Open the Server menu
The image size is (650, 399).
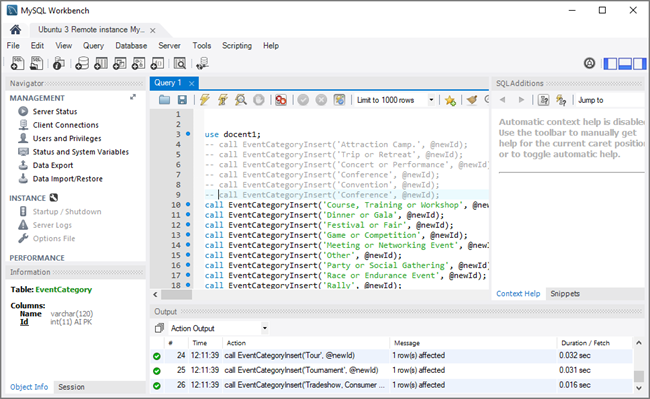coord(169,46)
